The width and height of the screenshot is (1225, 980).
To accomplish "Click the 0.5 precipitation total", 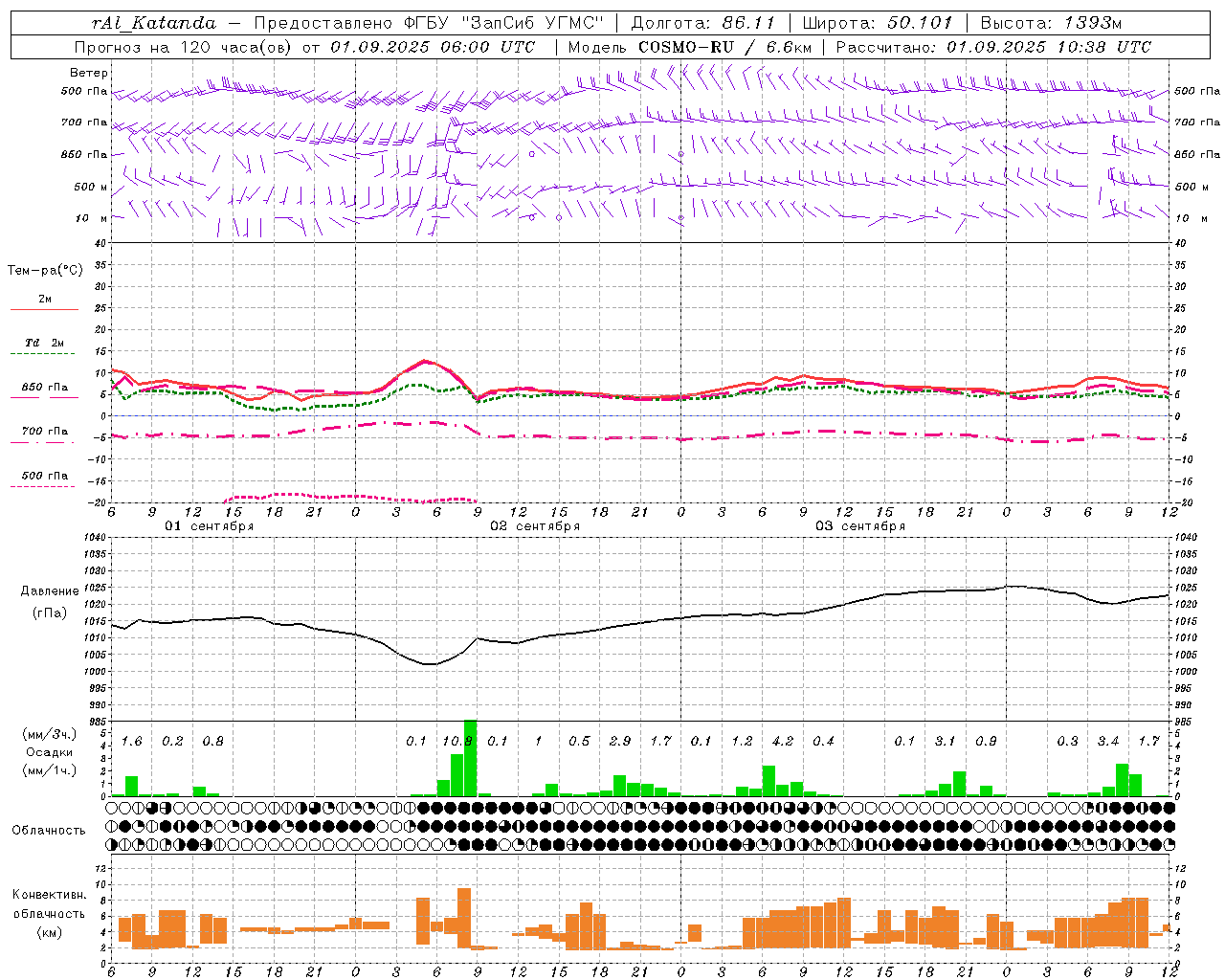I will [x=579, y=742].
